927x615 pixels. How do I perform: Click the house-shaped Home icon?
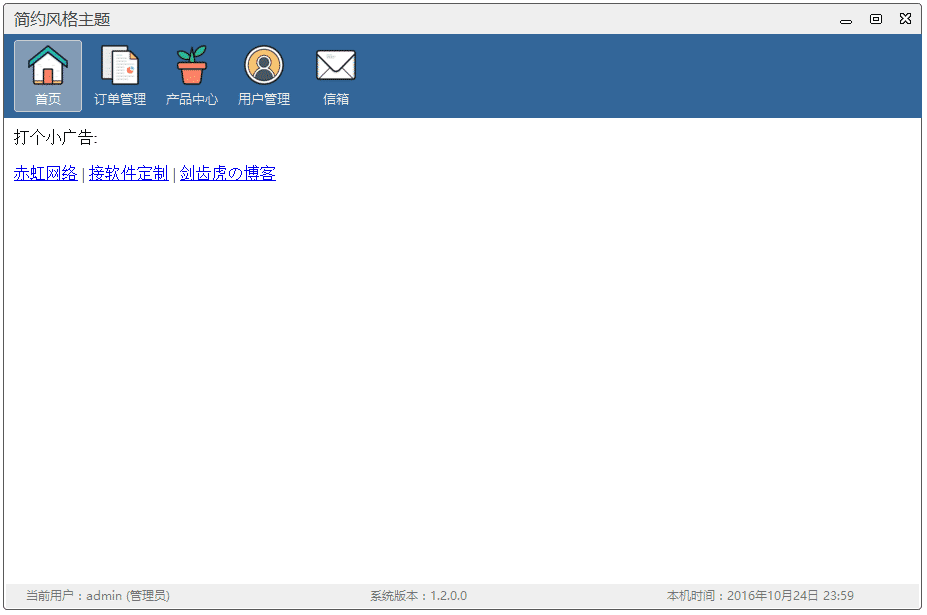point(48,66)
